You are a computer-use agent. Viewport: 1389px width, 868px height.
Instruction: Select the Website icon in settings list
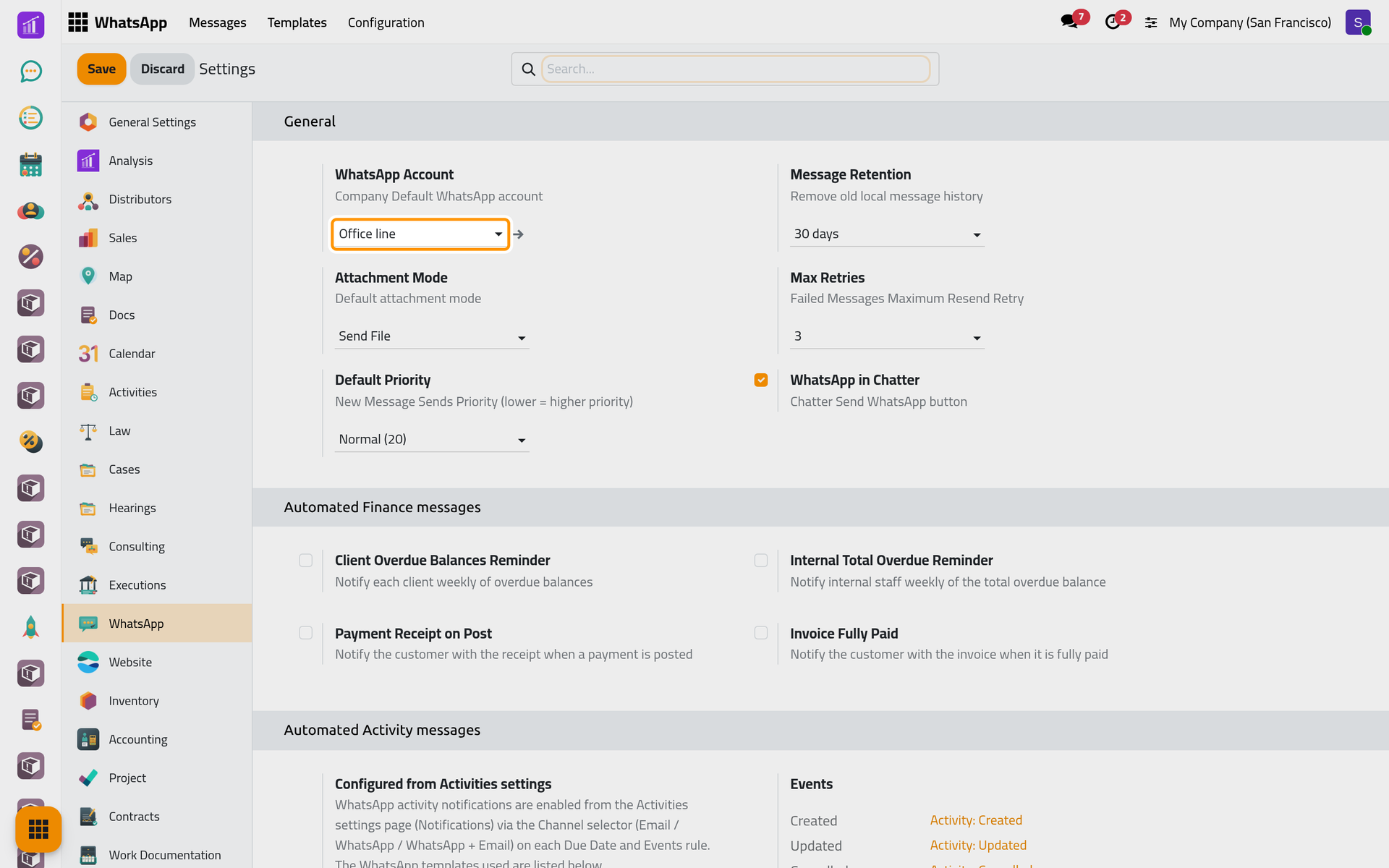pyautogui.click(x=88, y=662)
